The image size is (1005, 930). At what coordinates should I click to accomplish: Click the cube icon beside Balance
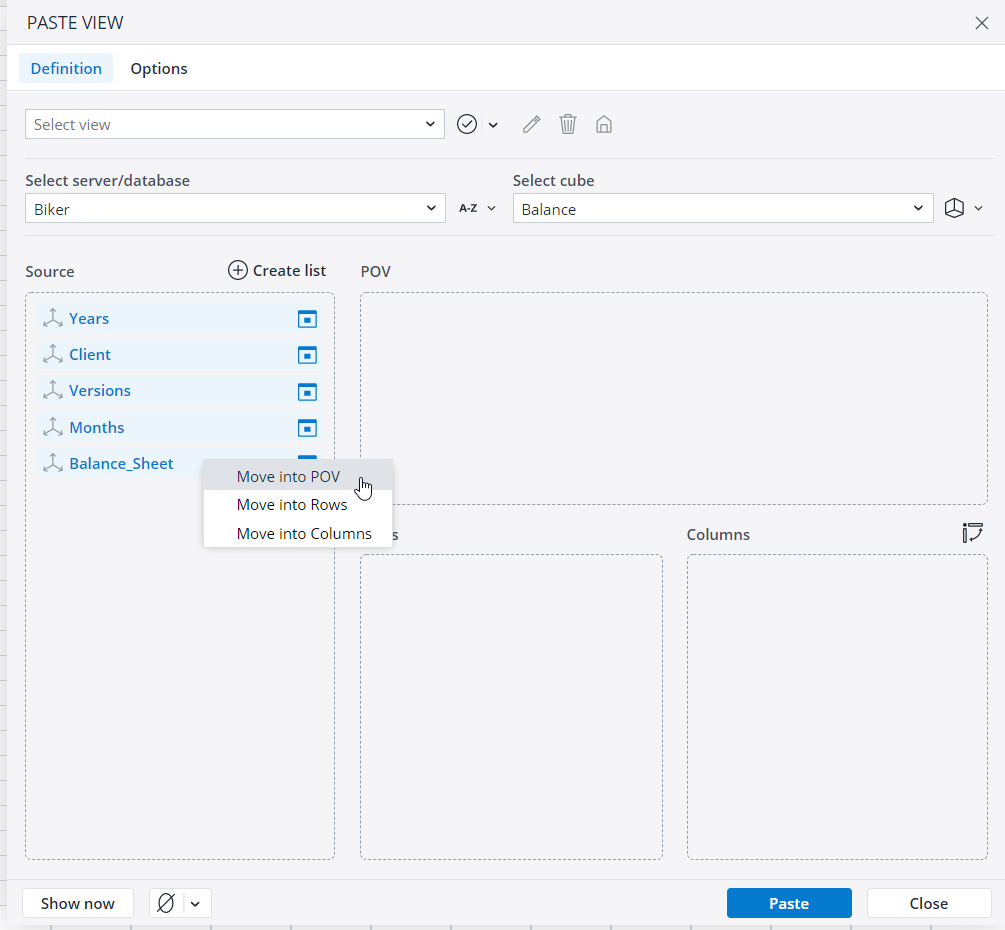coord(954,208)
